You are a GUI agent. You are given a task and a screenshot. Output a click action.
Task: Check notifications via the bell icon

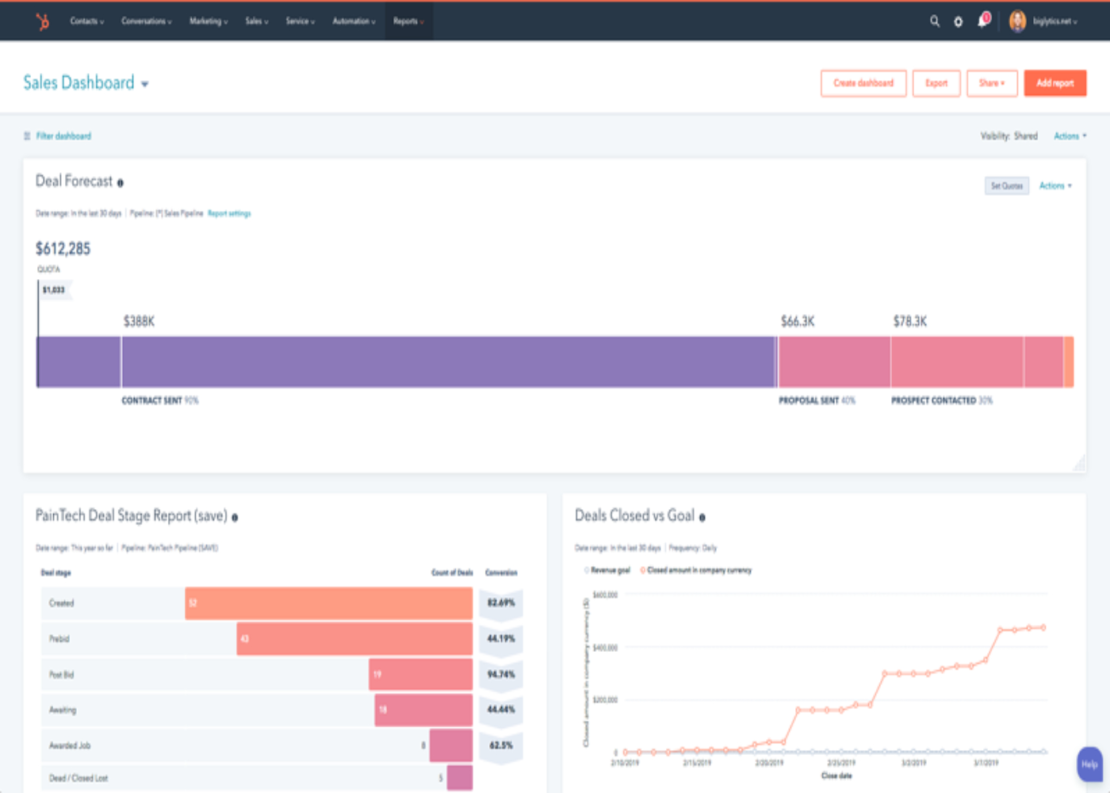pos(982,18)
